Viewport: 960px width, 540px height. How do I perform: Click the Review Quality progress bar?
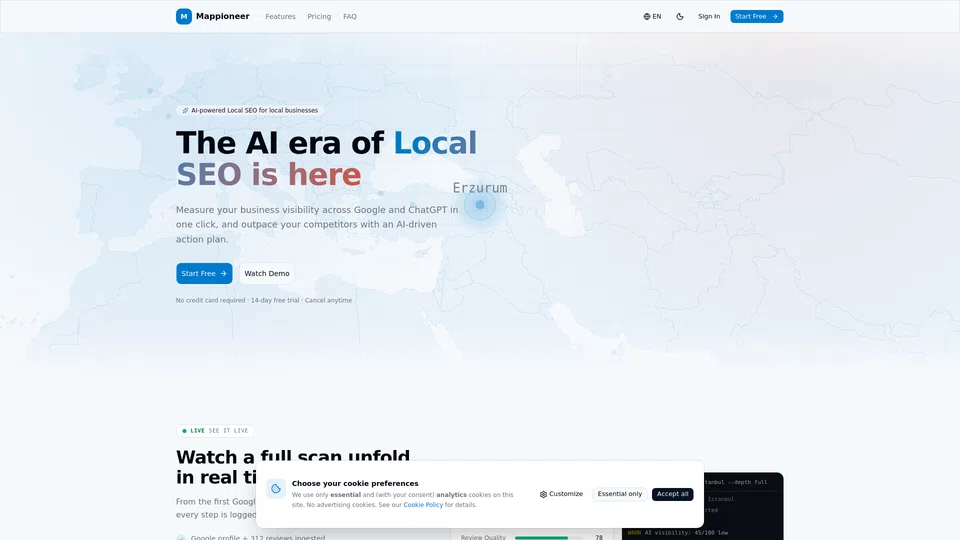tap(549, 538)
